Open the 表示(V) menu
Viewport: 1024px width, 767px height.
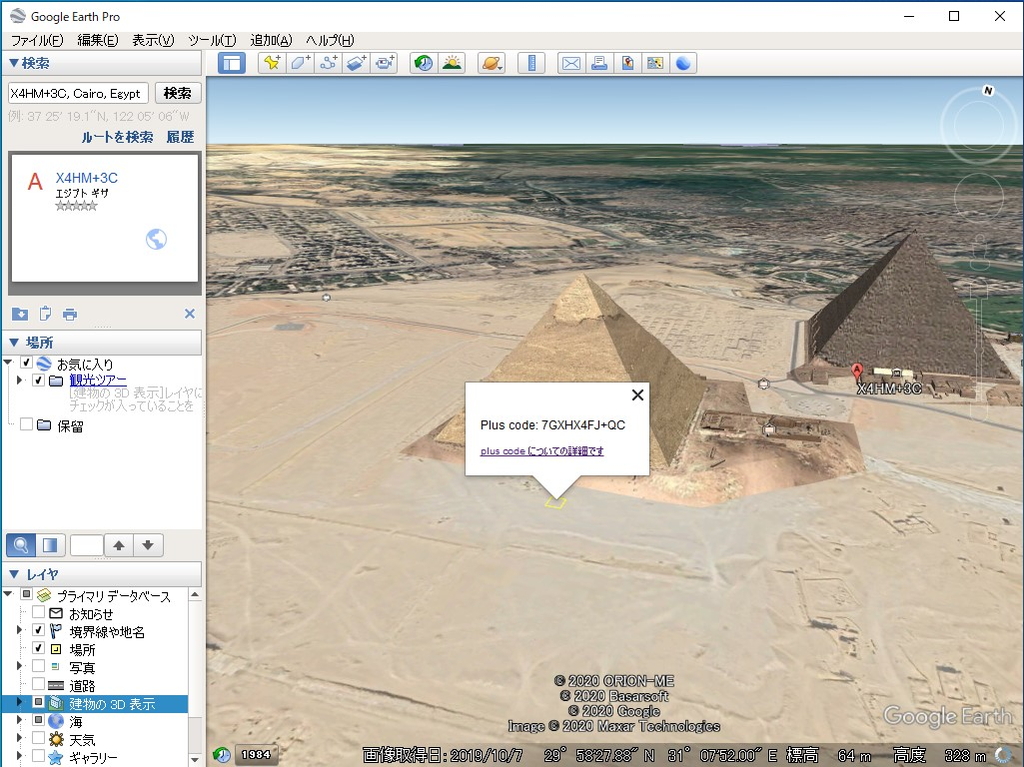[x=153, y=40]
